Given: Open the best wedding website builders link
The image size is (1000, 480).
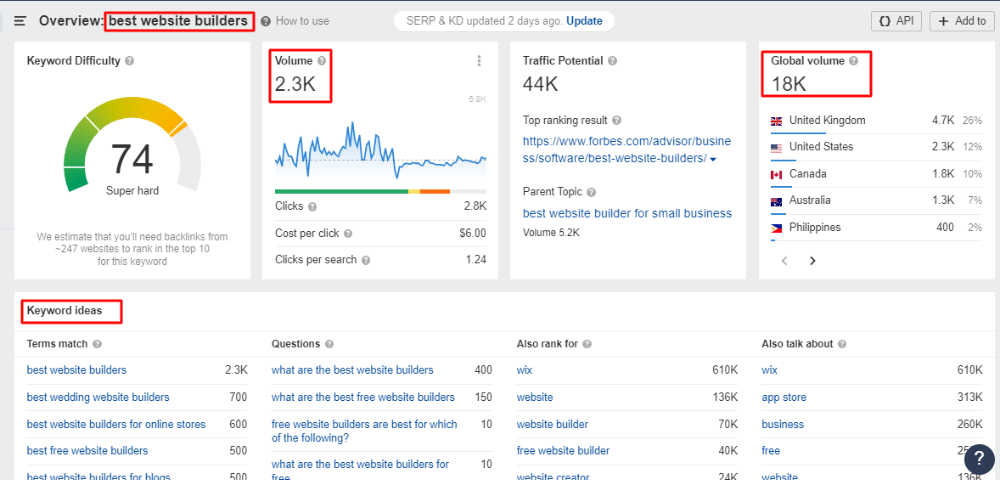Looking at the screenshot, I should 98,397.
